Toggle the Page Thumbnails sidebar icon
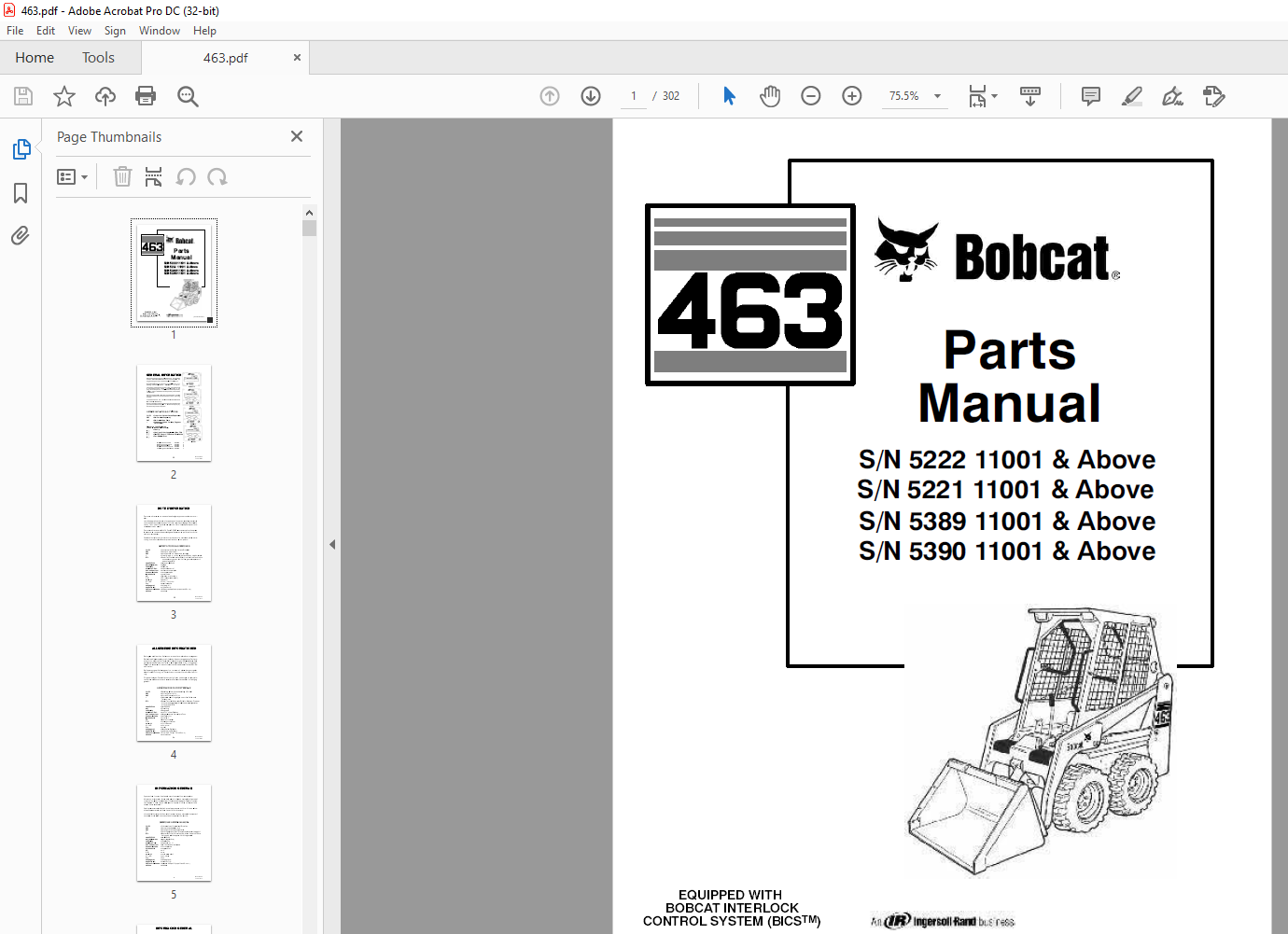Viewport: 1288px width, 934px height. point(21,149)
